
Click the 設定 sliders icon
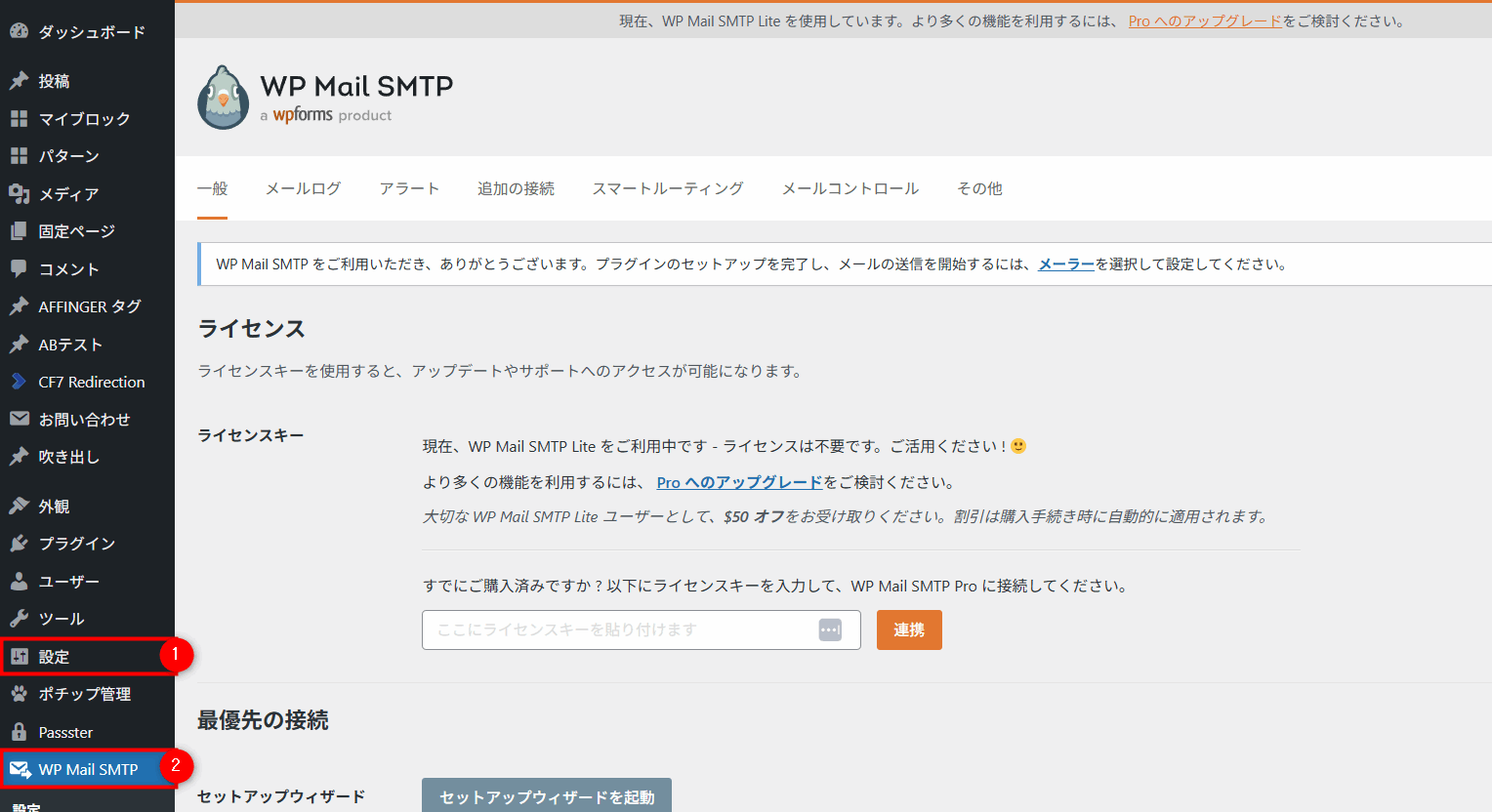[19, 656]
